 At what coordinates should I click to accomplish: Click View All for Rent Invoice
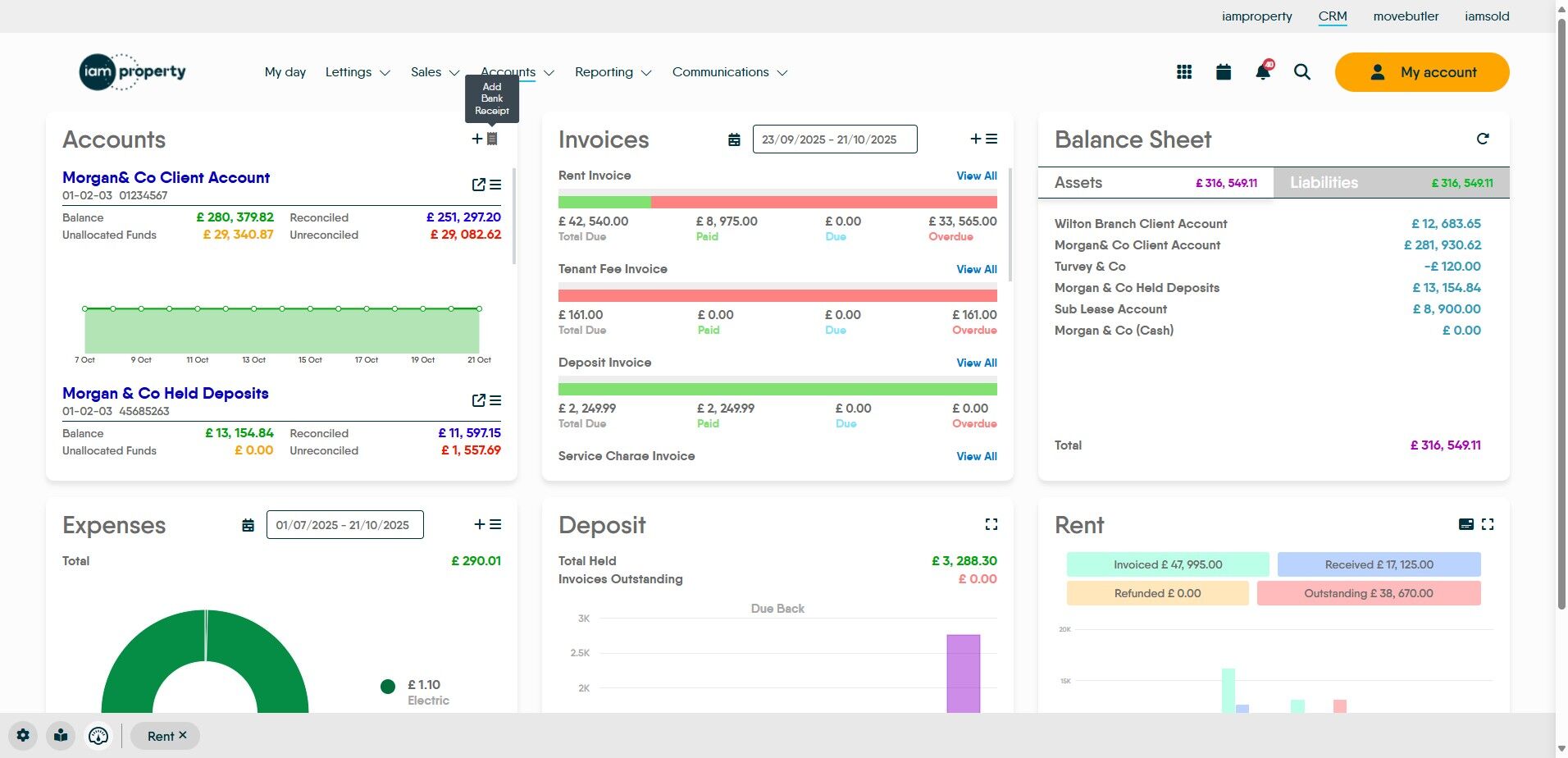[x=977, y=176]
